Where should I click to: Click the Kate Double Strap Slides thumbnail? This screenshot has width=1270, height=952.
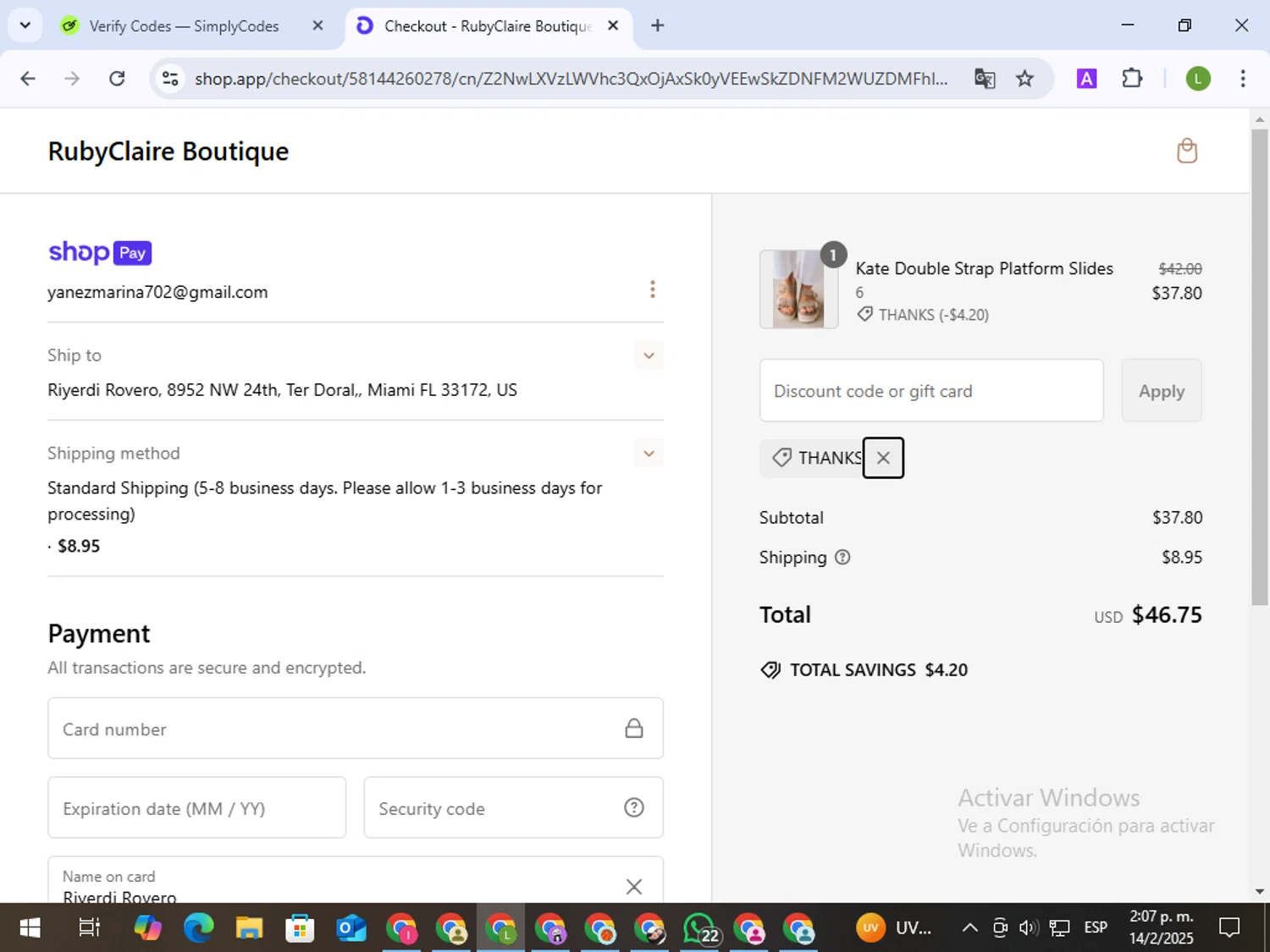(799, 289)
